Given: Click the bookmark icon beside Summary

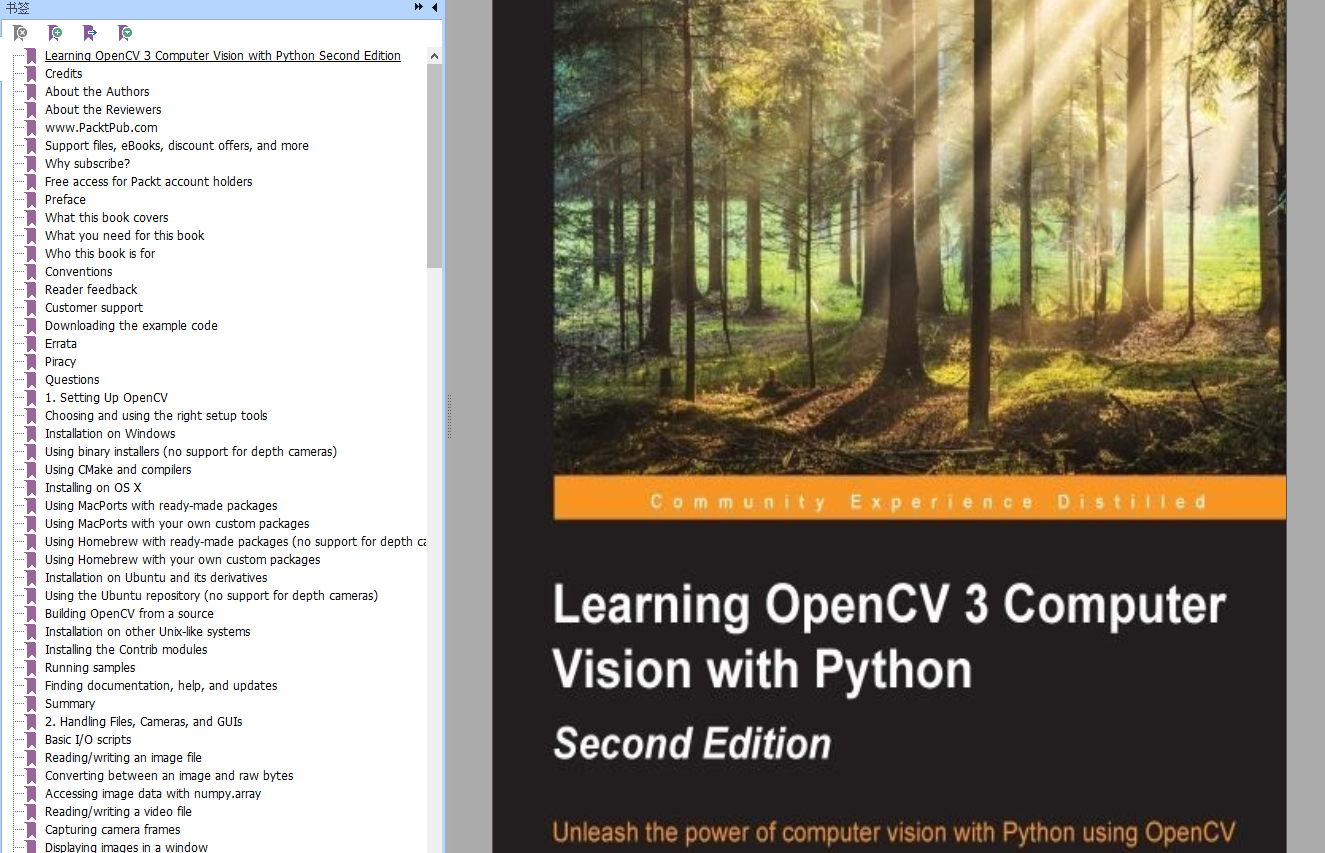Looking at the screenshot, I should click(32, 704).
